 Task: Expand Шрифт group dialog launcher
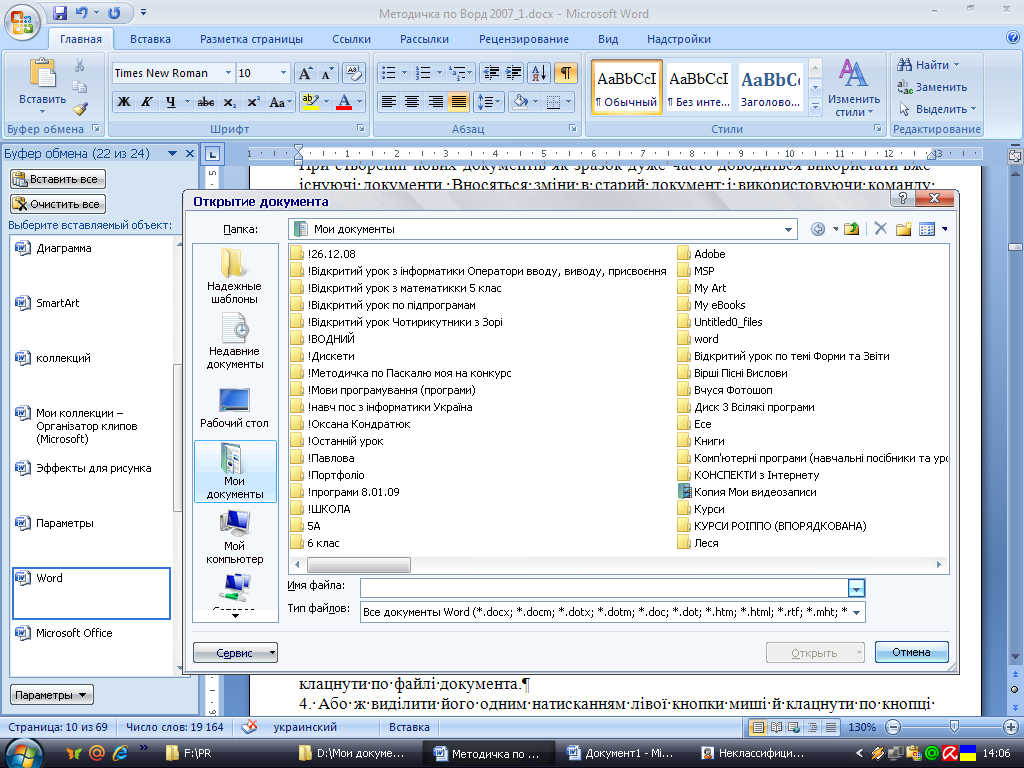360,129
